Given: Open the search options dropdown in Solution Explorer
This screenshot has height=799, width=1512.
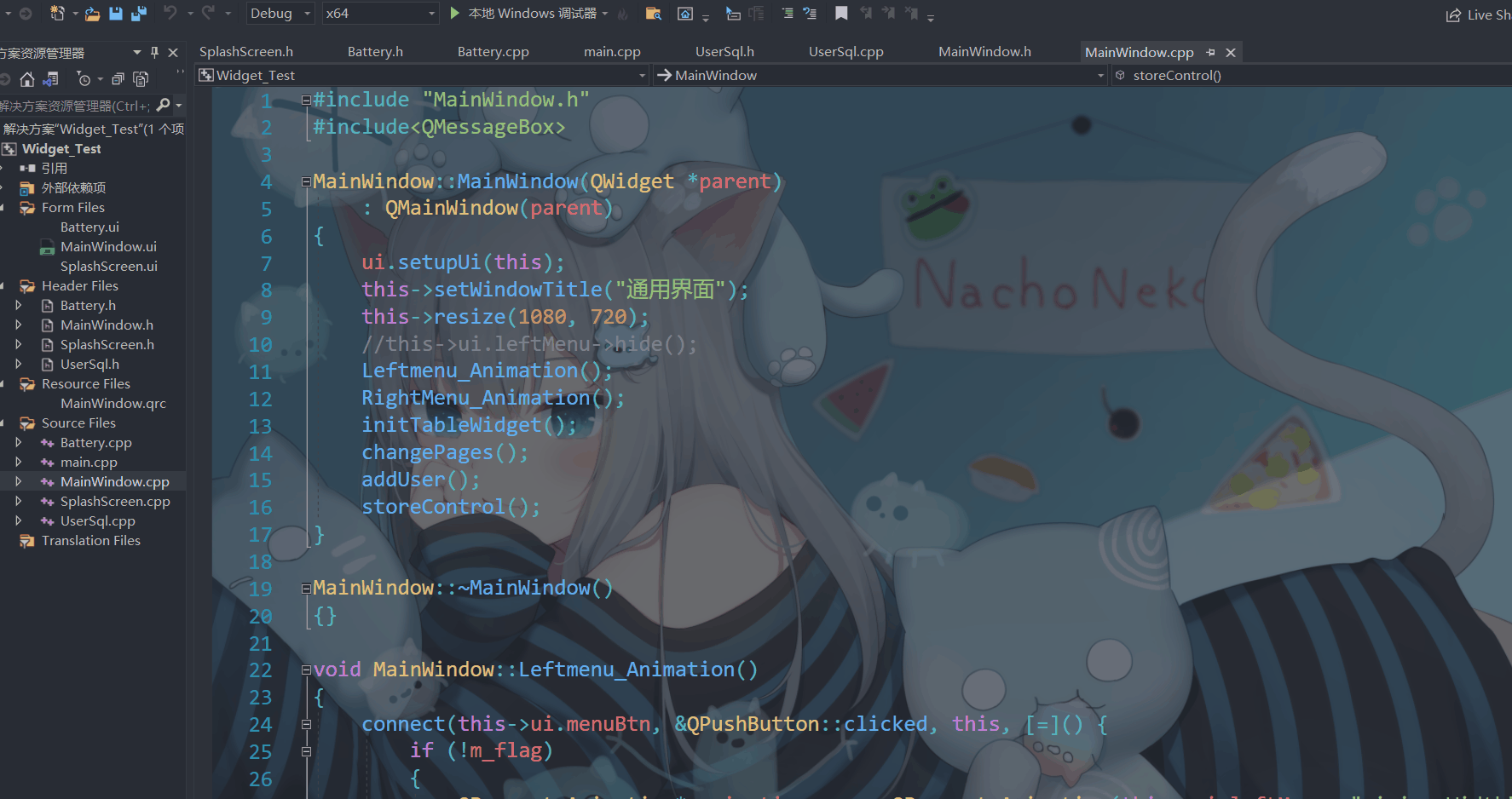Looking at the screenshot, I should [179, 106].
